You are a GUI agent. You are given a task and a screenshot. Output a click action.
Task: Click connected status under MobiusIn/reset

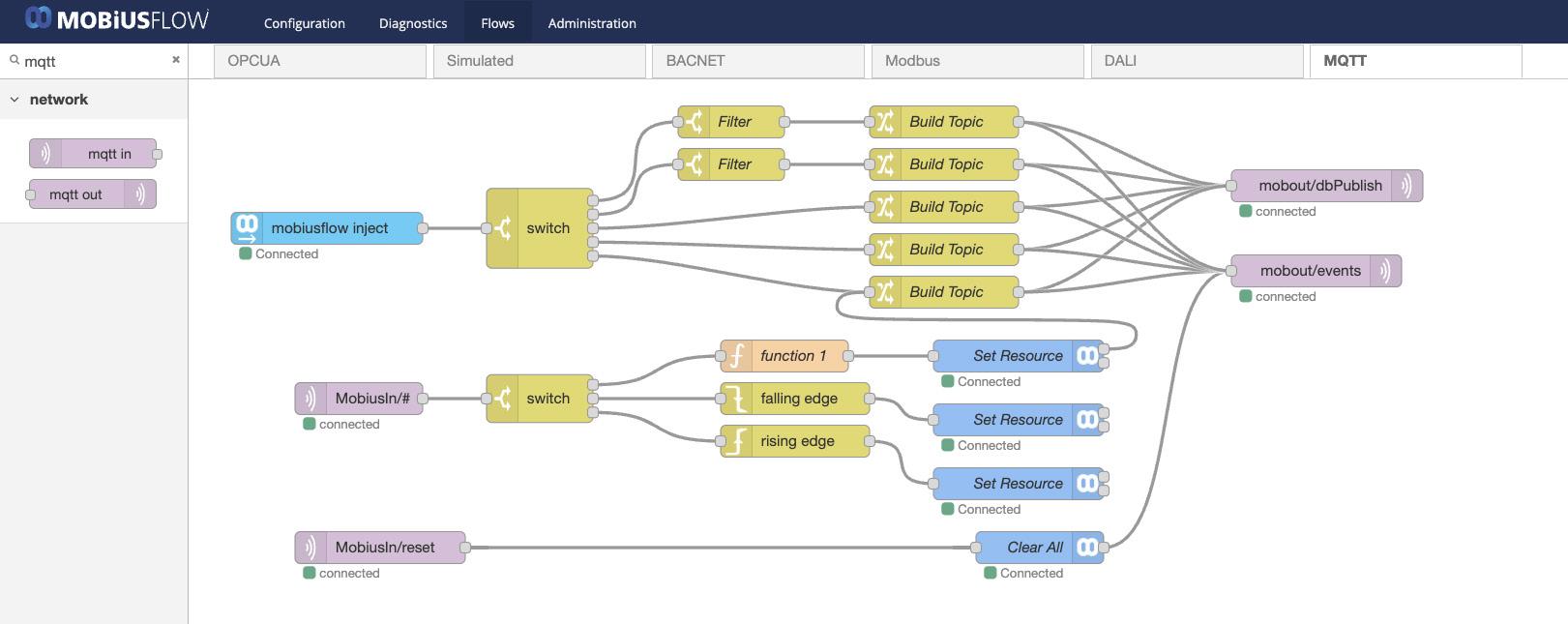click(x=341, y=573)
